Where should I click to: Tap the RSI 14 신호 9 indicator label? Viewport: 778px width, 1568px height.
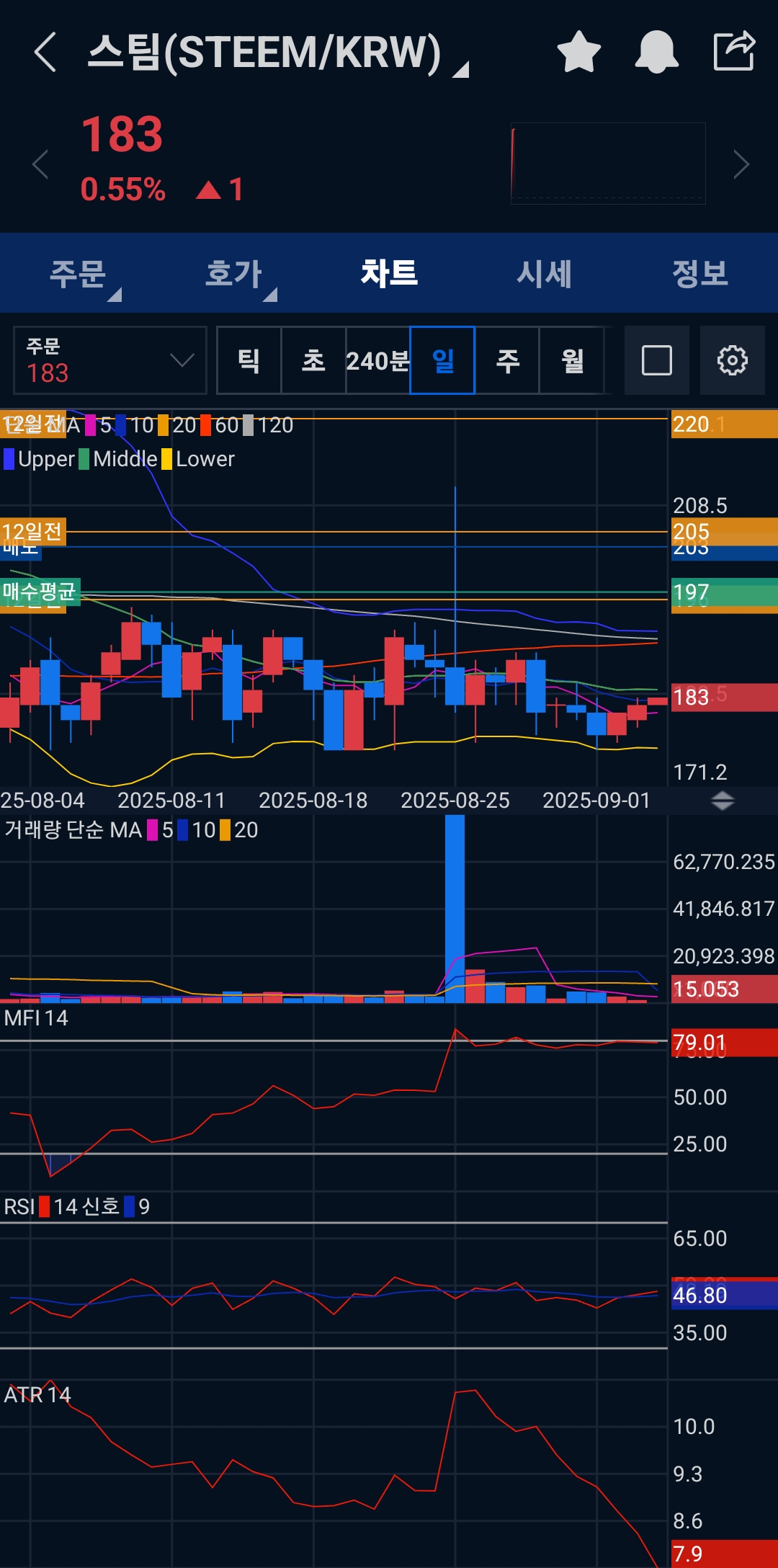point(77,1206)
